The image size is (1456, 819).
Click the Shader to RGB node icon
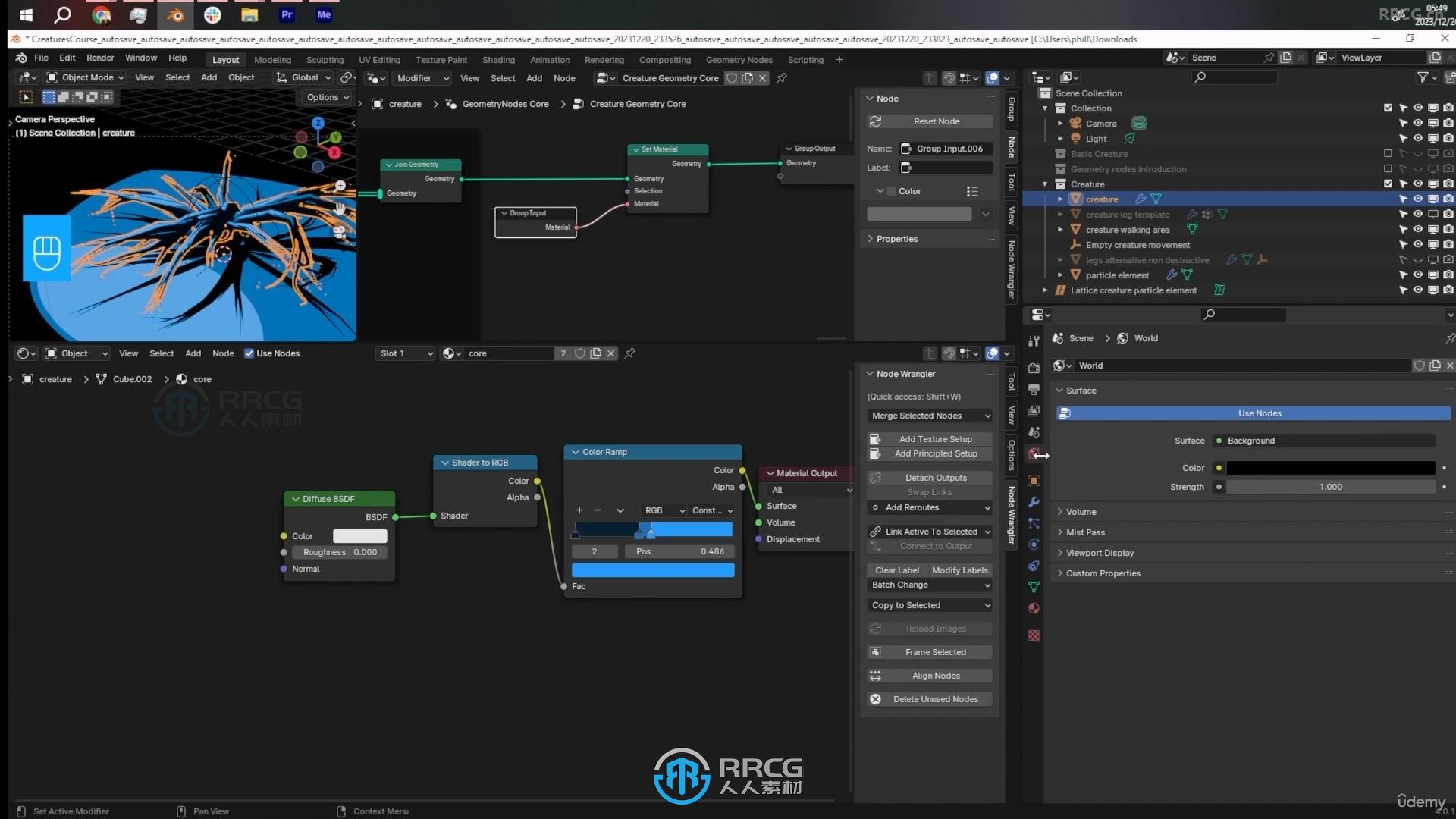pyautogui.click(x=444, y=462)
